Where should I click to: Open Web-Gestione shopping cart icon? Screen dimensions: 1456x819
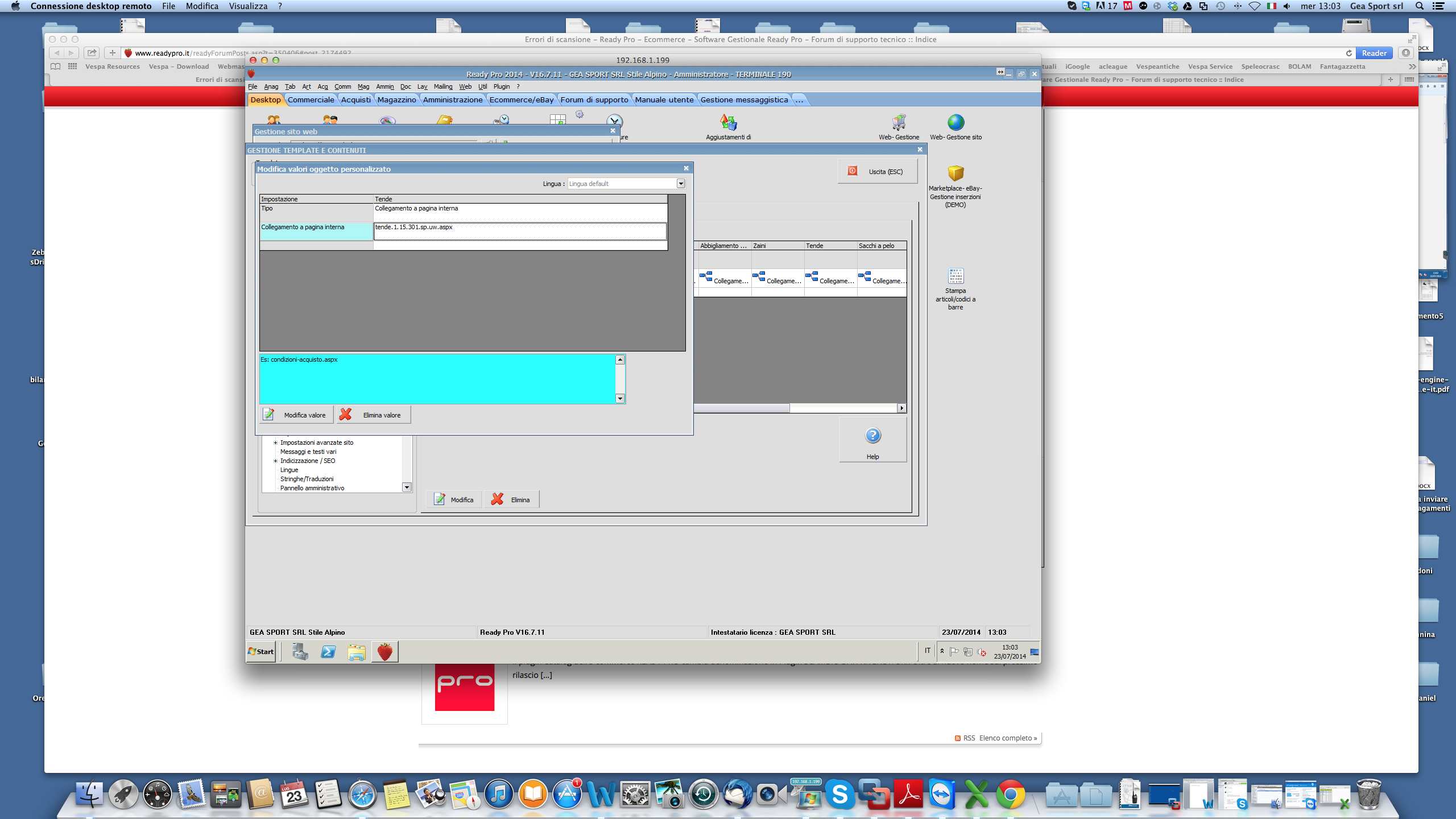899,123
